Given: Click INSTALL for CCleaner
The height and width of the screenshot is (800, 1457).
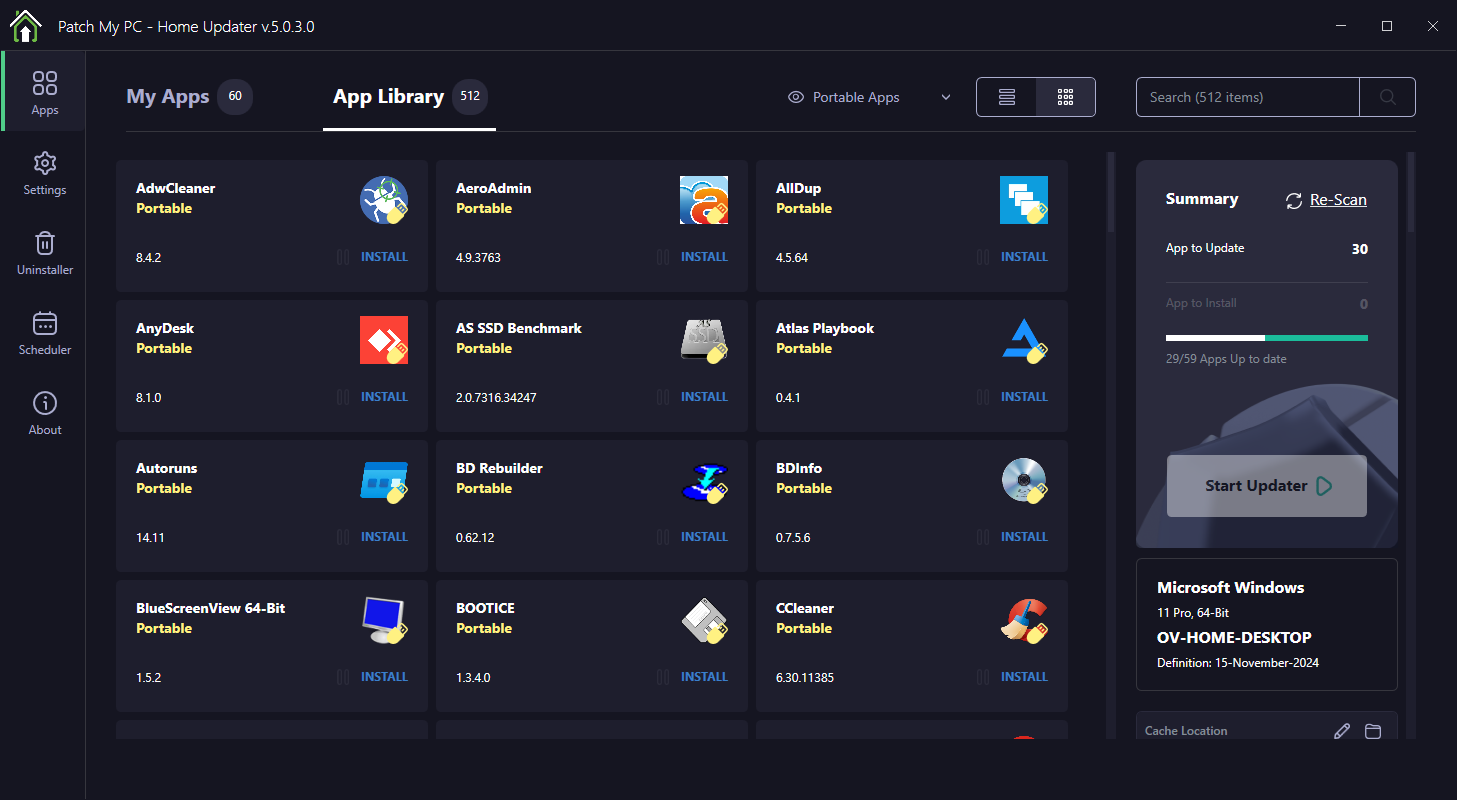Looking at the screenshot, I should (x=1024, y=677).
